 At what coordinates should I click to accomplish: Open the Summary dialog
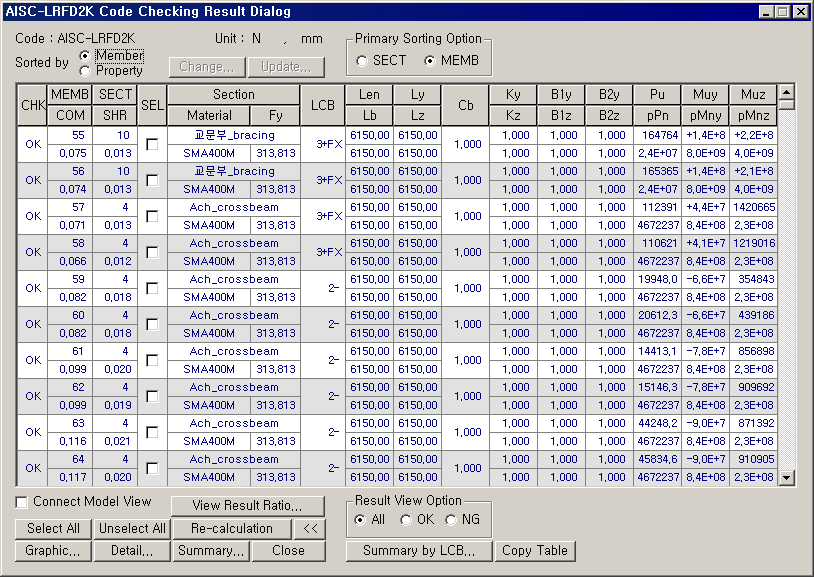(210, 550)
